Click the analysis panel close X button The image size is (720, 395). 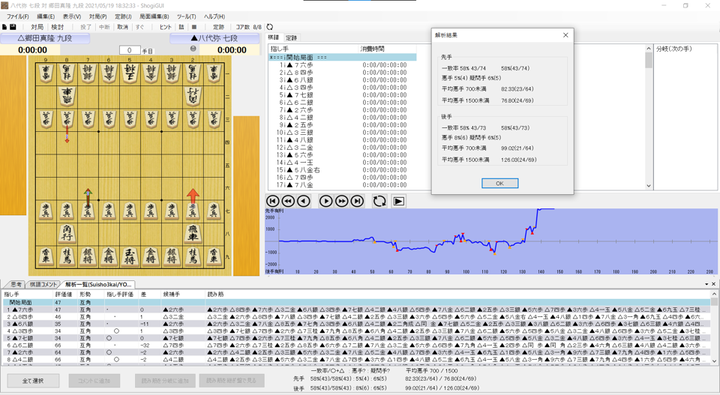point(714,284)
